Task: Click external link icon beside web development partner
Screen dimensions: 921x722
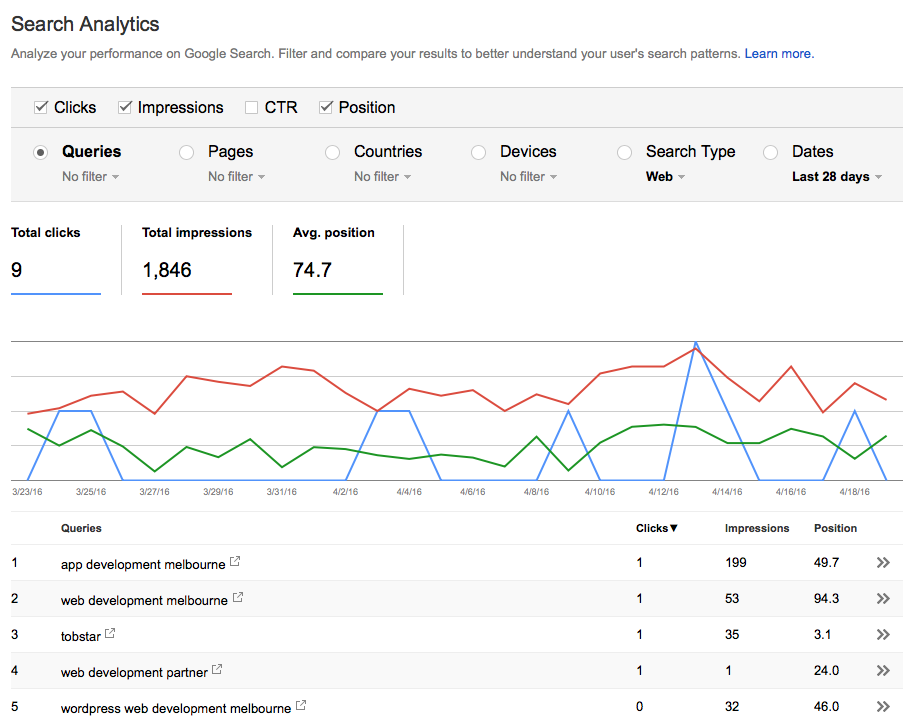Action: click(215, 668)
